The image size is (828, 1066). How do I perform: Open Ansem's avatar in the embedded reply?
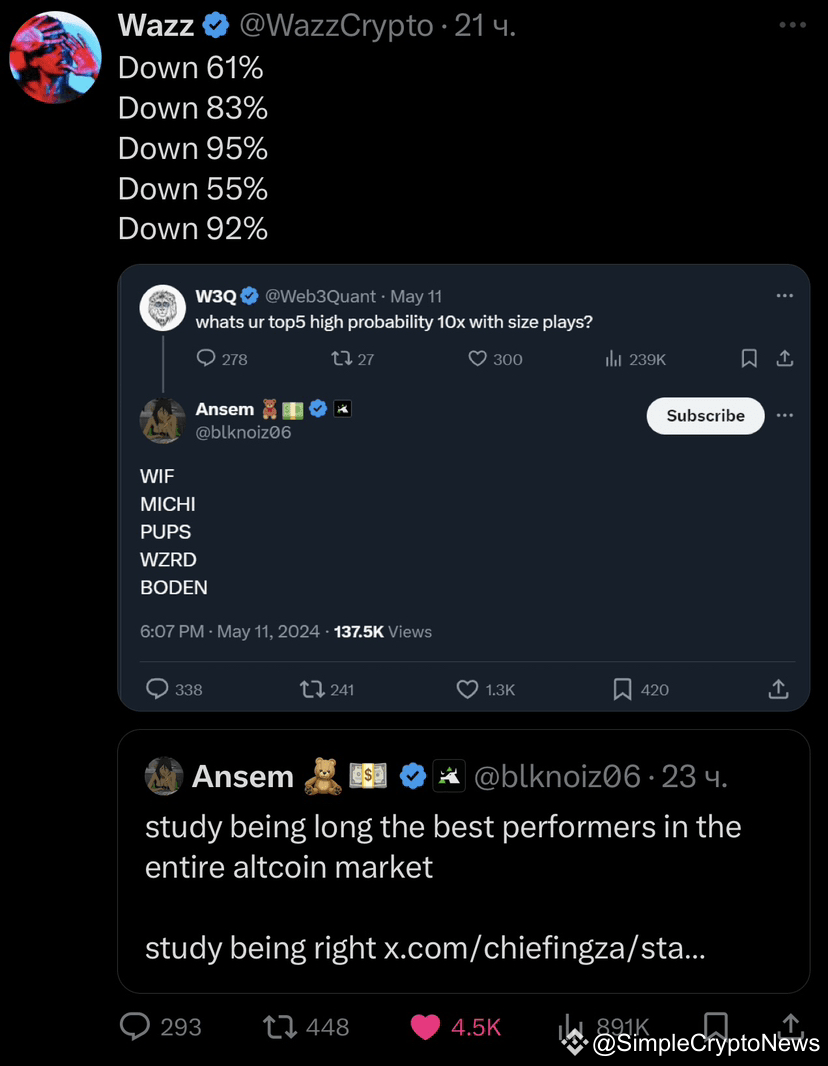pyautogui.click(x=162, y=420)
